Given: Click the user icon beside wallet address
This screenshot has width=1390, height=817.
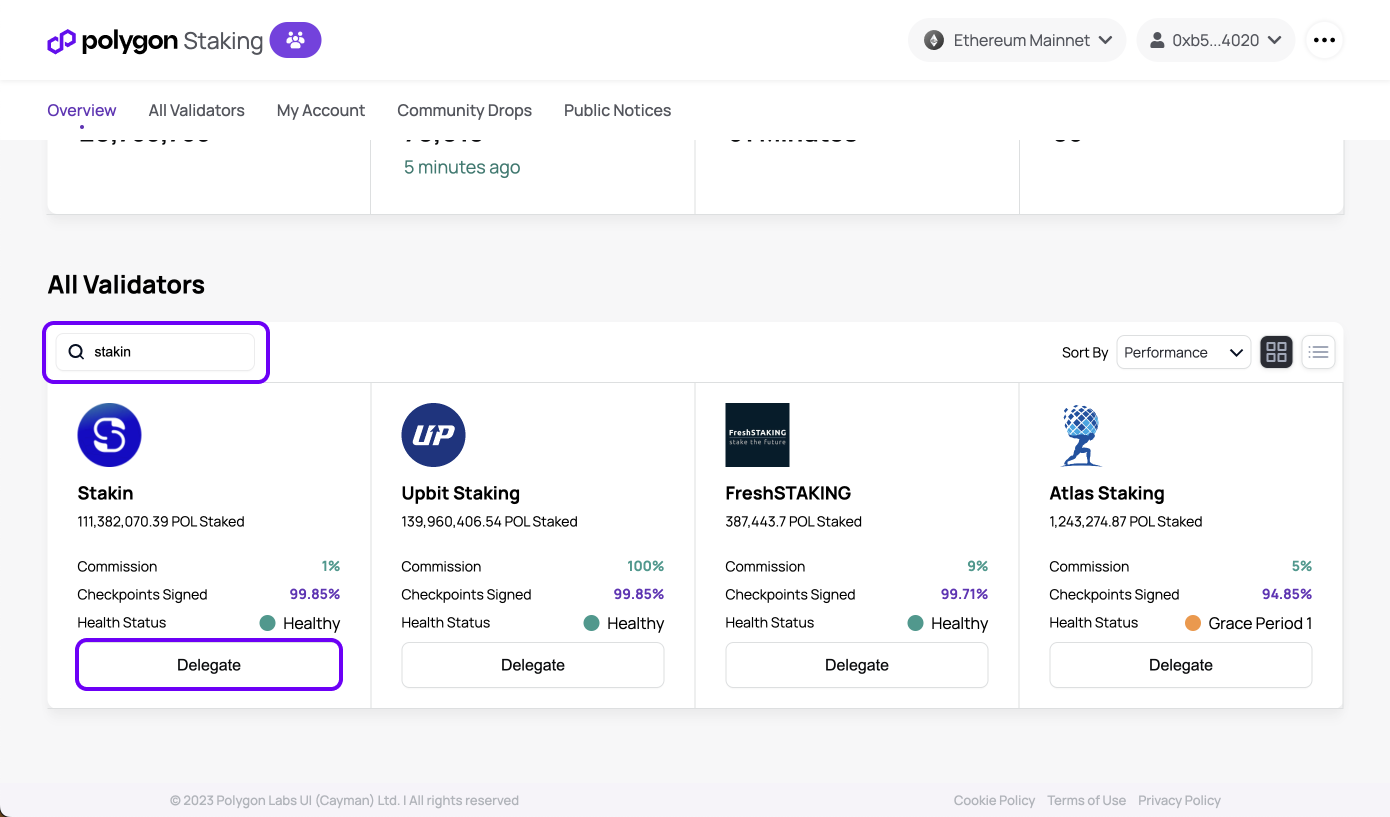Looking at the screenshot, I should 1159,40.
